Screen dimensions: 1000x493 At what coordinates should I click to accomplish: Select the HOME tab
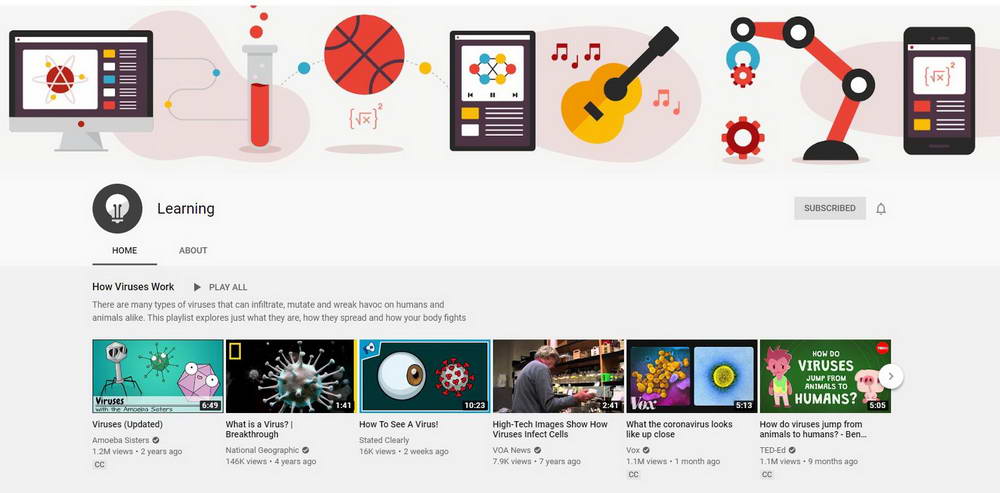[x=124, y=251]
